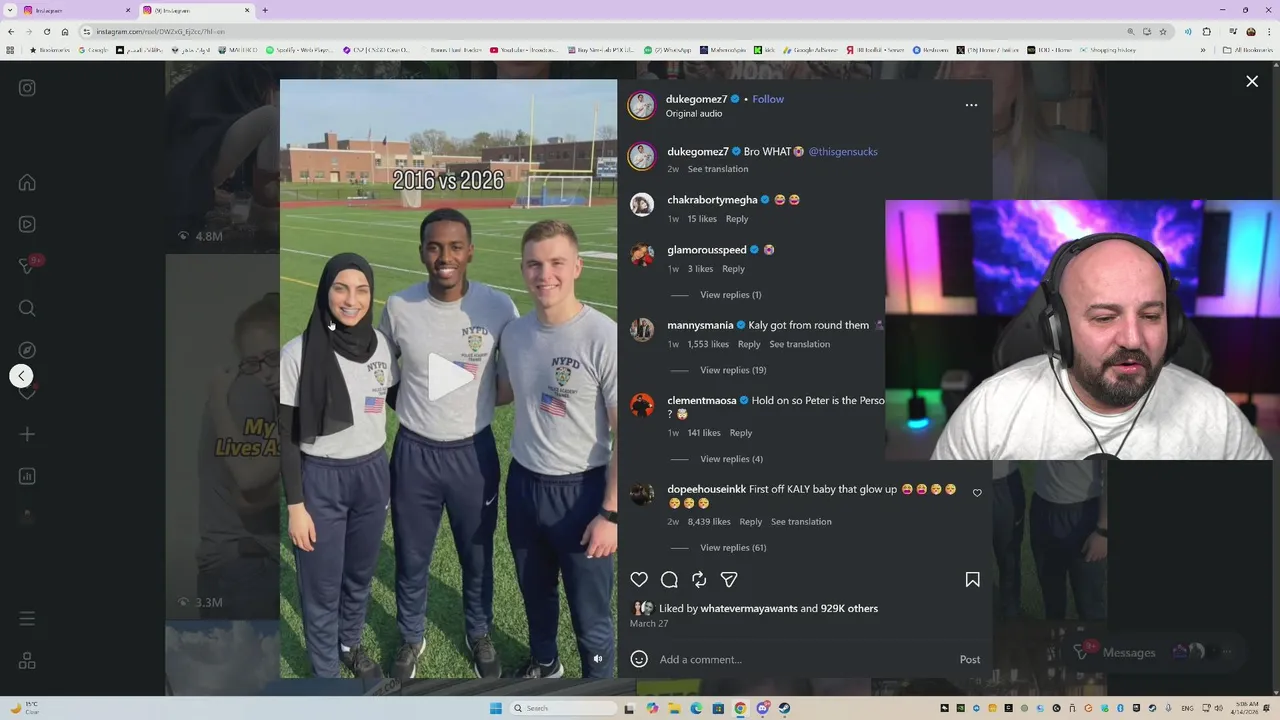The width and height of the screenshot is (1280, 720).
Task: Click Create plus icon in sidebar
Action: 27,434
